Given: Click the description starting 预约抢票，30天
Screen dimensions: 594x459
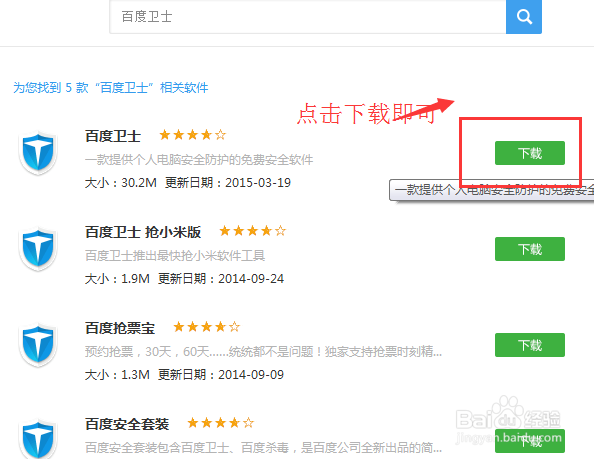Looking at the screenshot, I should pos(263,351).
